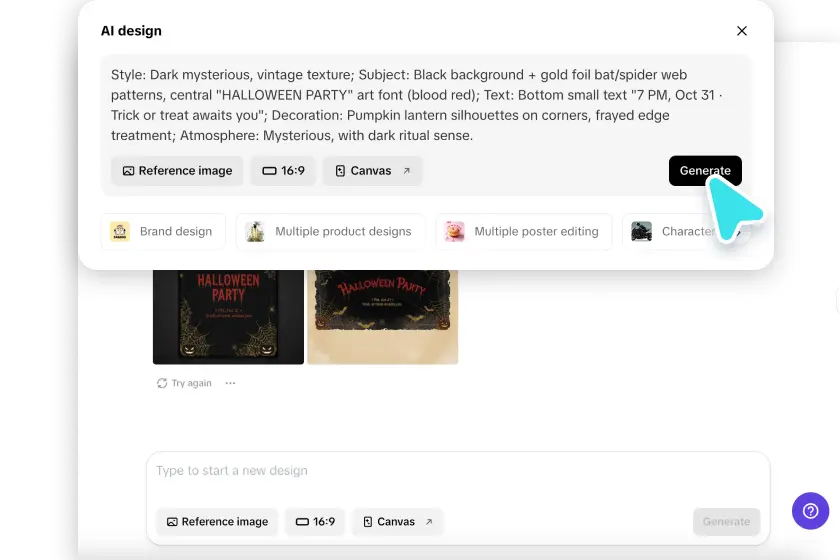Open the portrait Halloween Party poster thumbnail
Image resolution: width=840 pixels, height=560 pixels.
point(228,317)
